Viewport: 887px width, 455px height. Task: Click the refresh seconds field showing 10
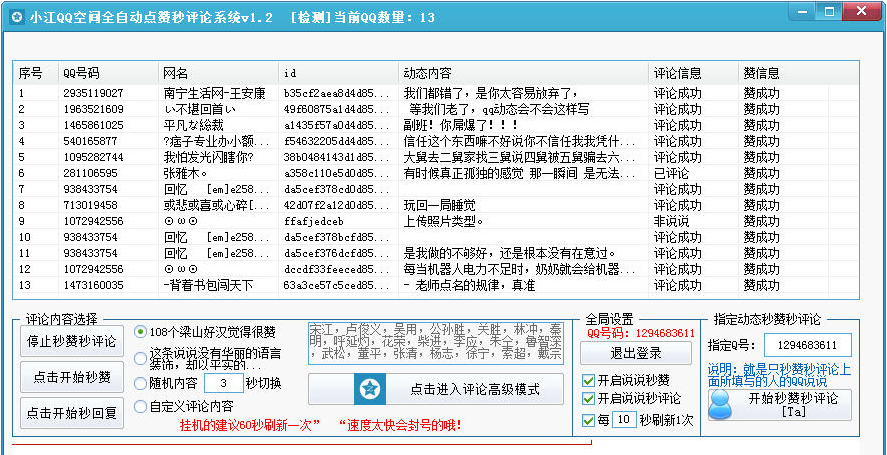click(x=624, y=420)
